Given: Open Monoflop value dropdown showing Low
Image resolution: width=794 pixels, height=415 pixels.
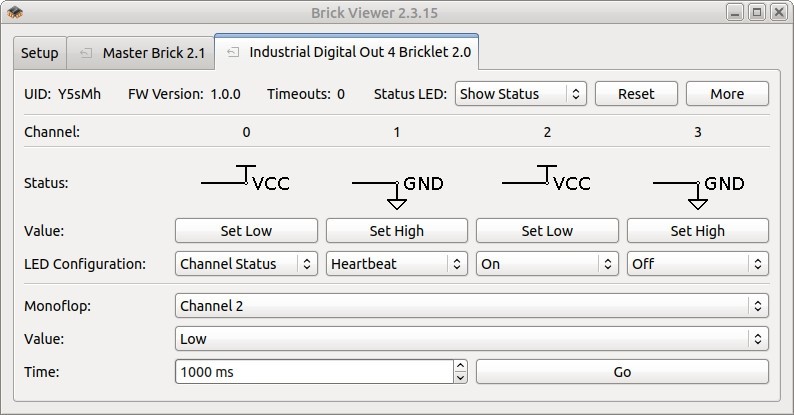Looking at the screenshot, I should click(472, 339).
